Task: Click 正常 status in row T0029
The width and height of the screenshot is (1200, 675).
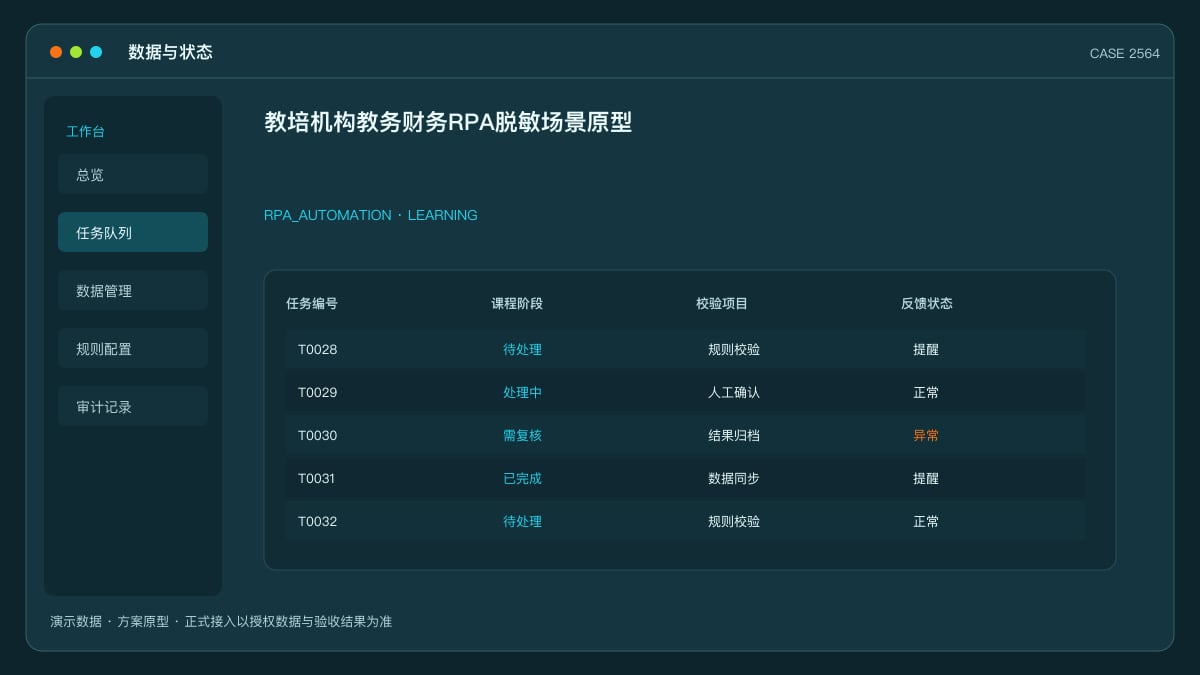Action: coord(926,392)
